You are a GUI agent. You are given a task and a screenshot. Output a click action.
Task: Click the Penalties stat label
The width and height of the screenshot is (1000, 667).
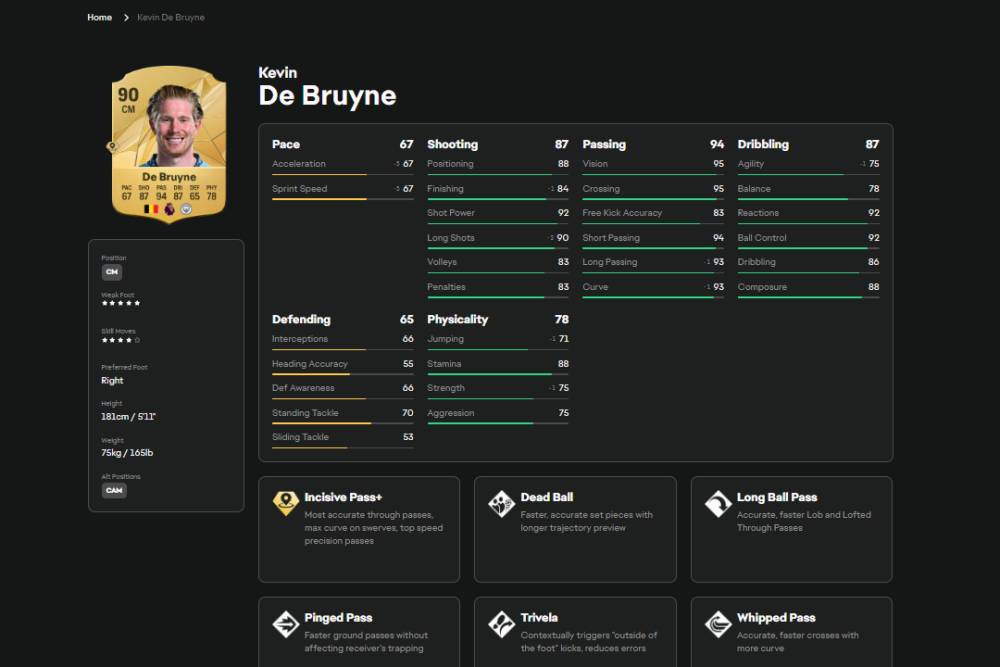tap(446, 287)
